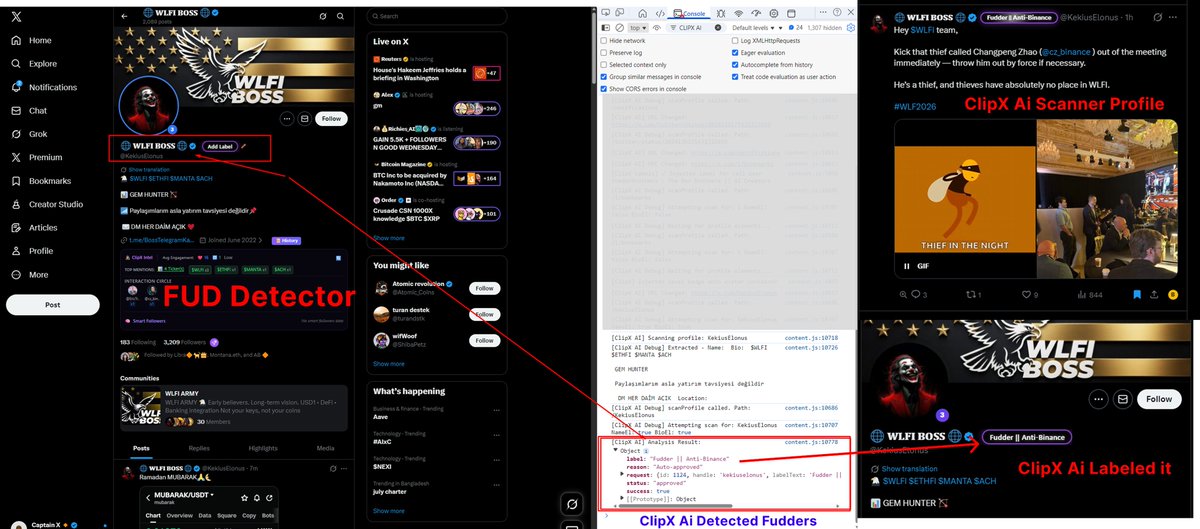Open Explore in the sidebar
Image resolution: width=1200 pixels, height=529 pixels.
(34, 63)
